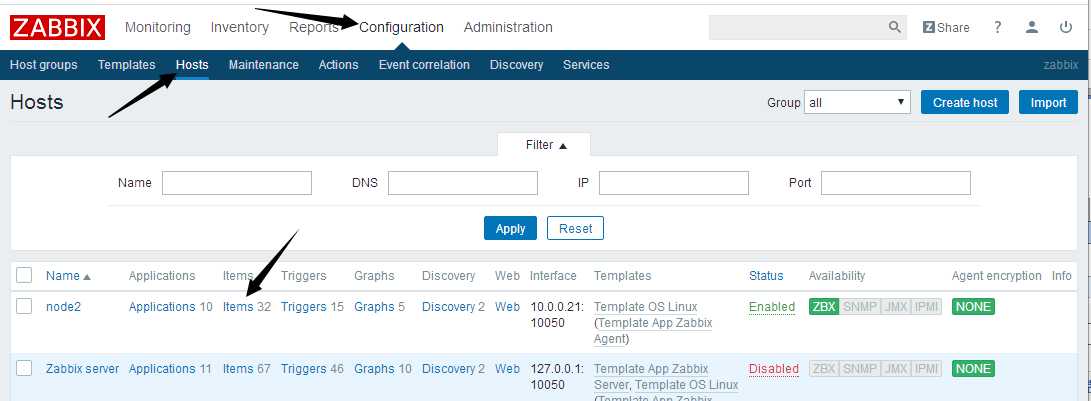Sort by the Status column header
This screenshot has width=1091, height=401.
click(766, 276)
